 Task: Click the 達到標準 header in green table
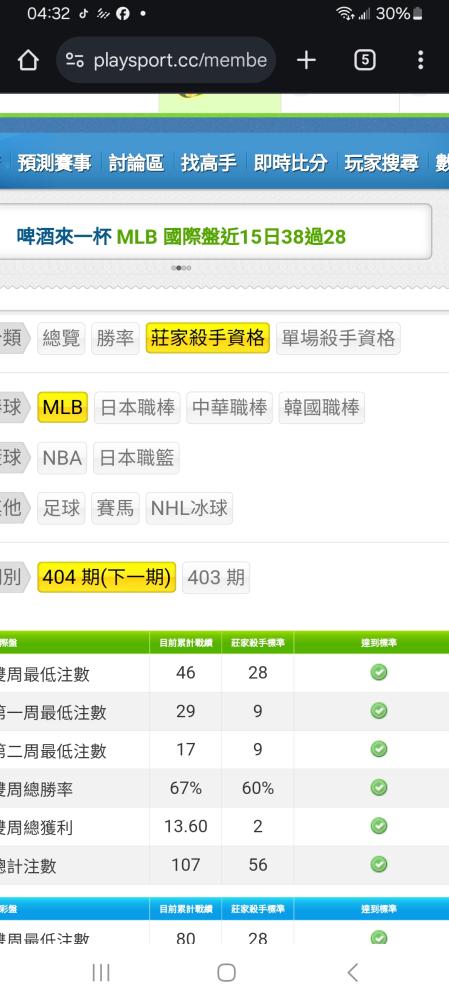tap(379, 643)
